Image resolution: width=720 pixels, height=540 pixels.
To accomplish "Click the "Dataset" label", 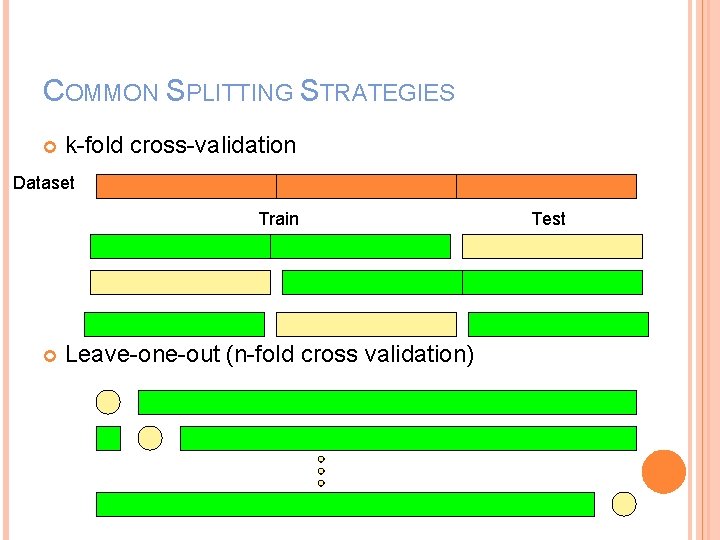I will pos(44,183).
